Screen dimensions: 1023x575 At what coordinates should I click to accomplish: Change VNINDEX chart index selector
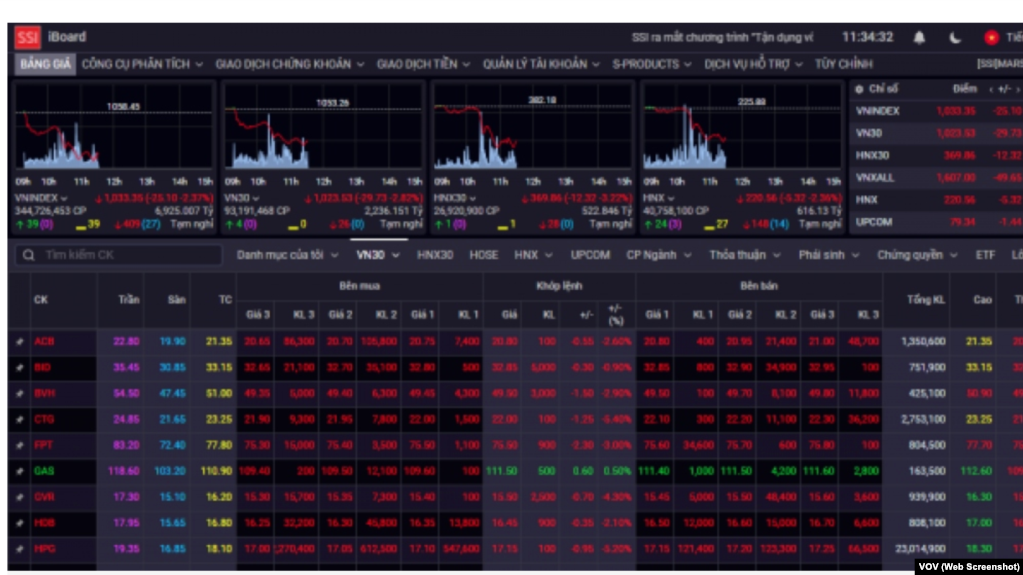(x=41, y=198)
